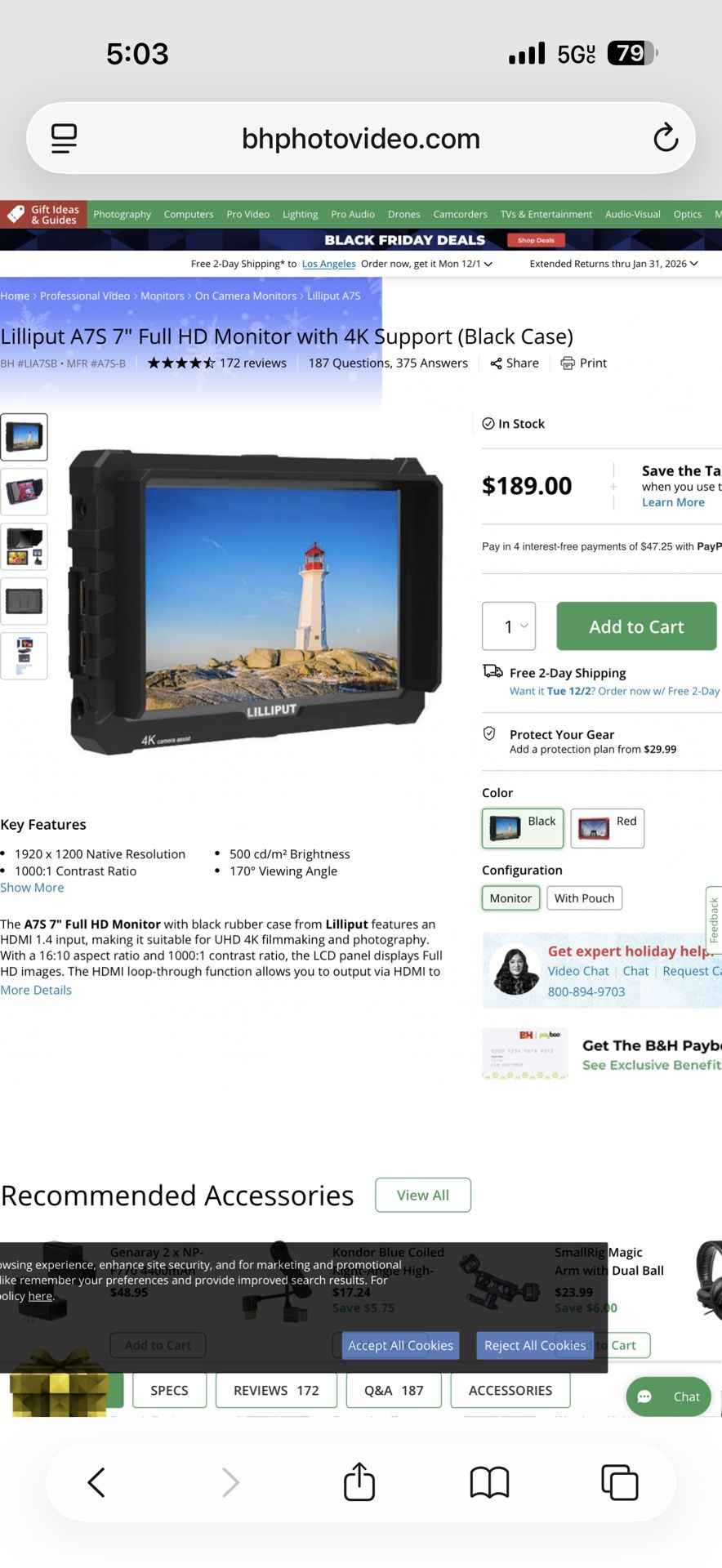Select the Monitor configuration option
Viewport: 722px width, 1568px height.
[510, 898]
